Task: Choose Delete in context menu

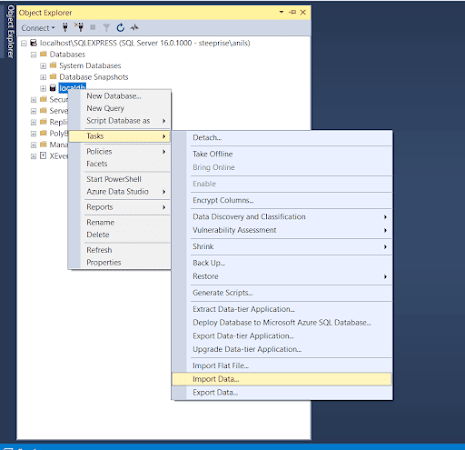Action: click(120, 235)
